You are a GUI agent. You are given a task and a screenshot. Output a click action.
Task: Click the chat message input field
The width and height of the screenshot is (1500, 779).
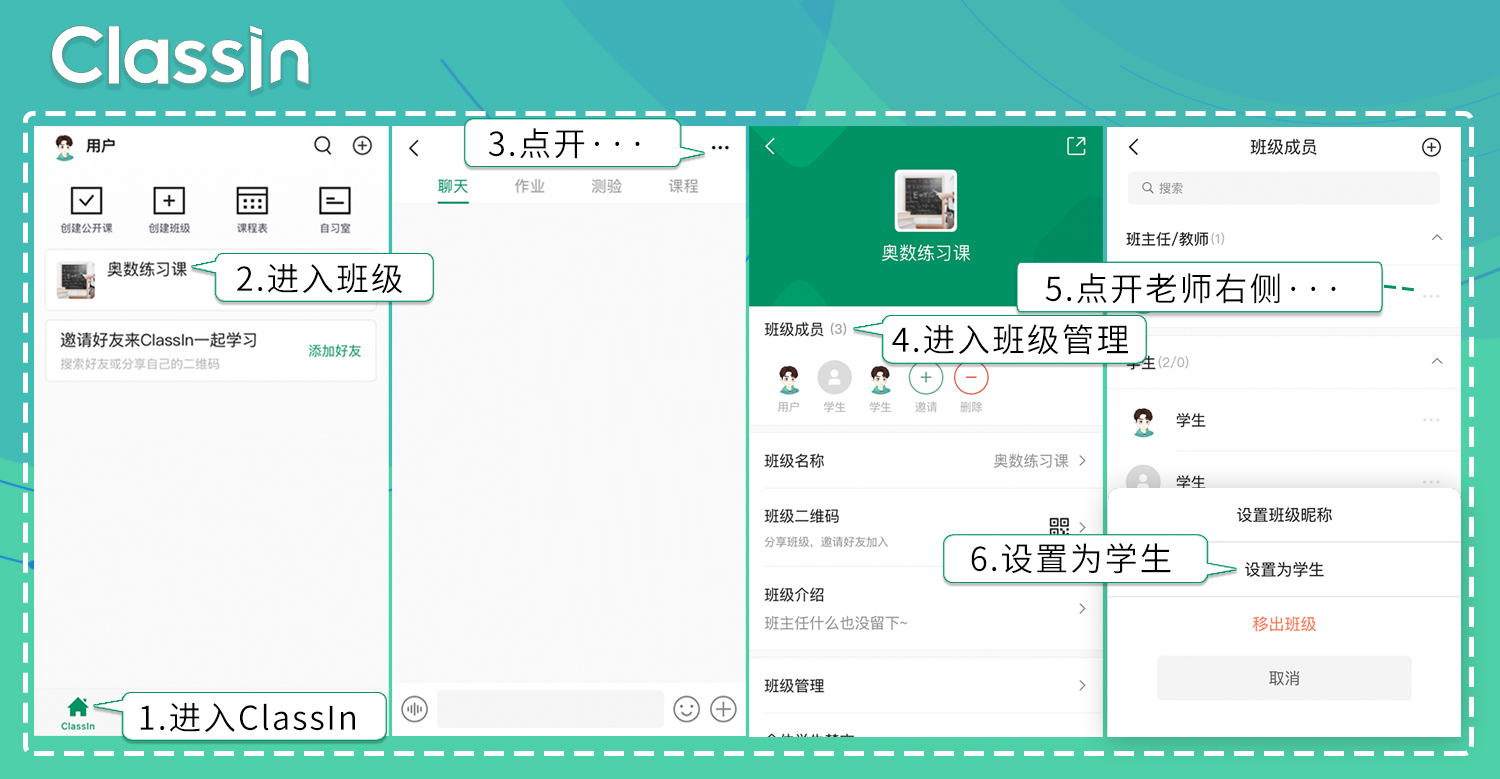551,709
